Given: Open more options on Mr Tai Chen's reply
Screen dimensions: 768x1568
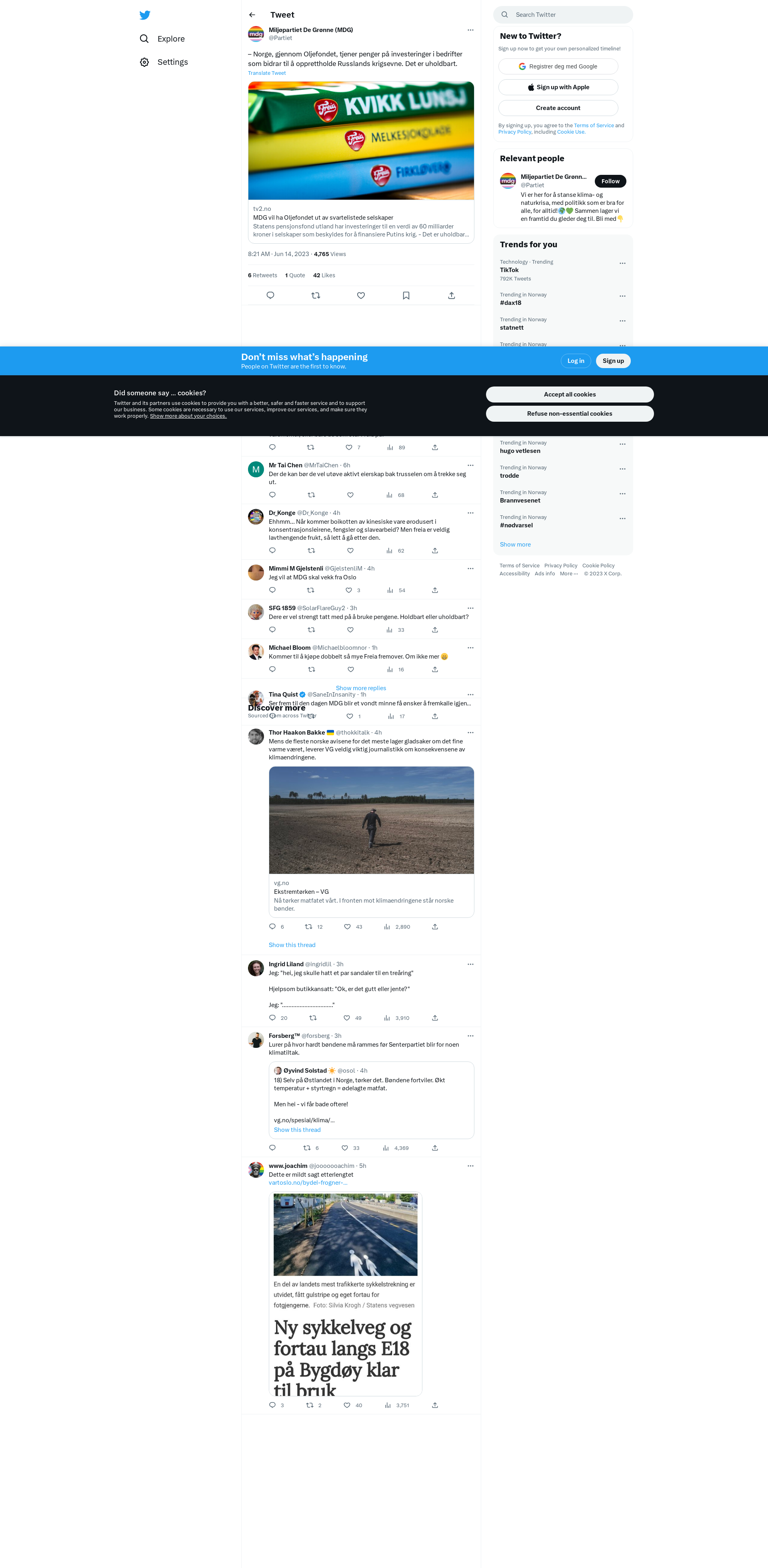Looking at the screenshot, I should (470, 466).
